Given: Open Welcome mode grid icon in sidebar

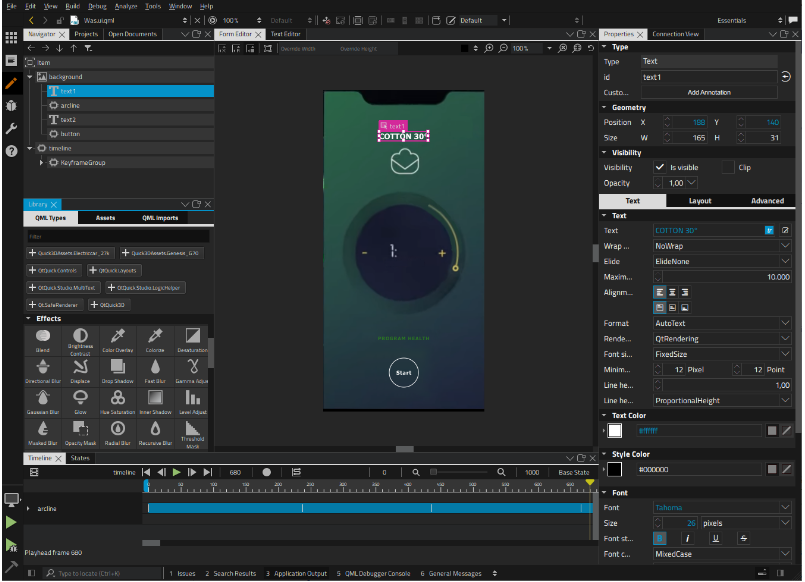Looking at the screenshot, I should [x=11, y=37].
